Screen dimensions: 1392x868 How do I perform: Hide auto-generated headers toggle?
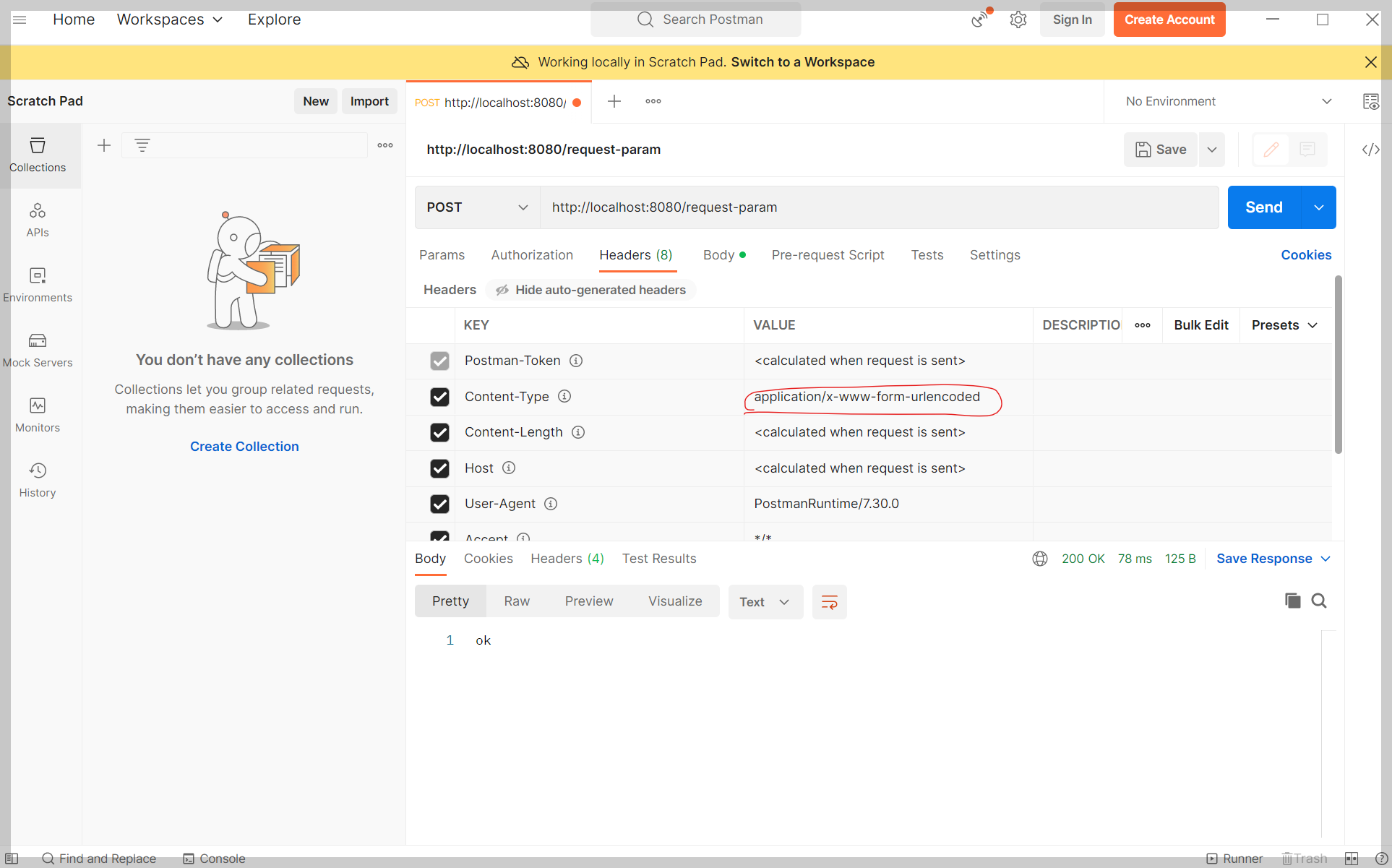click(x=590, y=290)
